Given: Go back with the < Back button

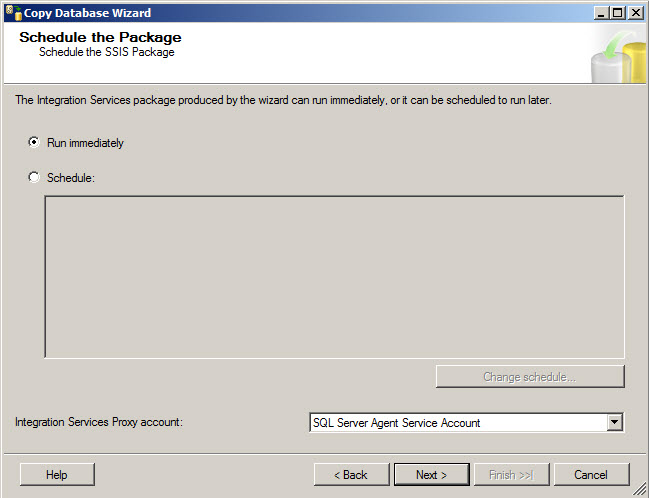Looking at the screenshot, I should [351, 475].
